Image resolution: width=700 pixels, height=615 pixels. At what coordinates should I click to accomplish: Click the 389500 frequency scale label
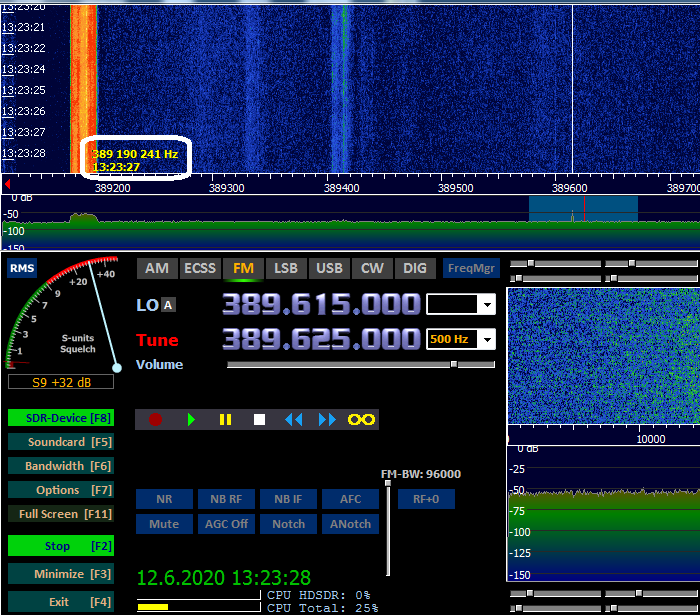(455, 188)
